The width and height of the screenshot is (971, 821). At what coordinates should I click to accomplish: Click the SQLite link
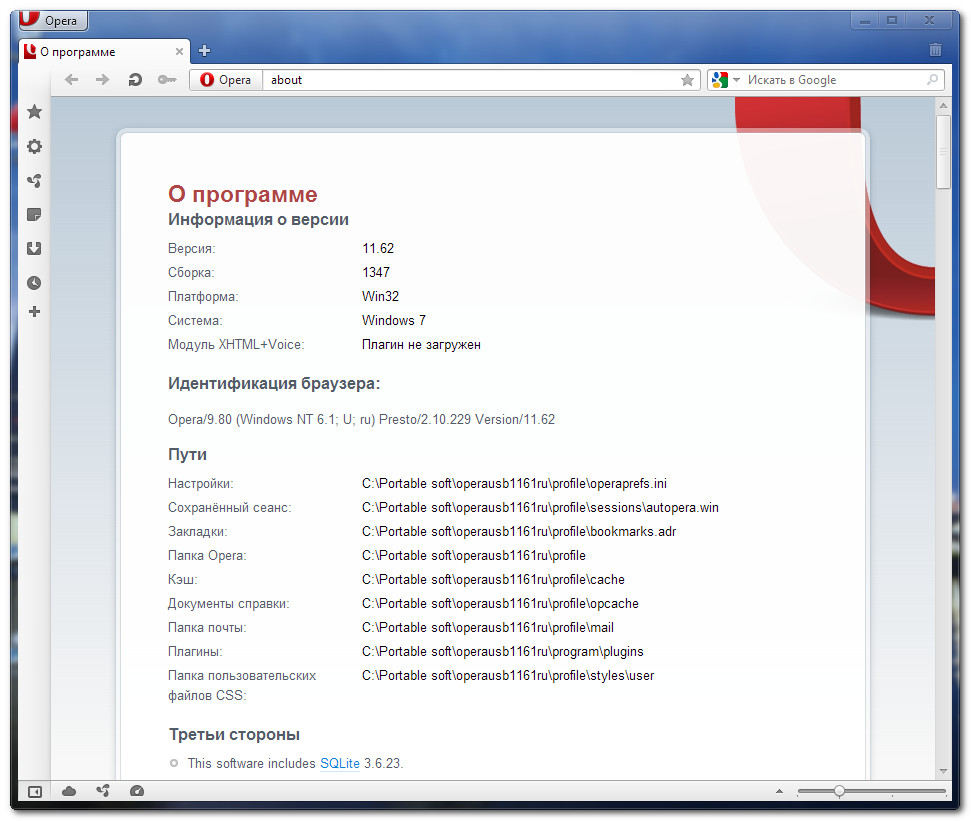(340, 763)
